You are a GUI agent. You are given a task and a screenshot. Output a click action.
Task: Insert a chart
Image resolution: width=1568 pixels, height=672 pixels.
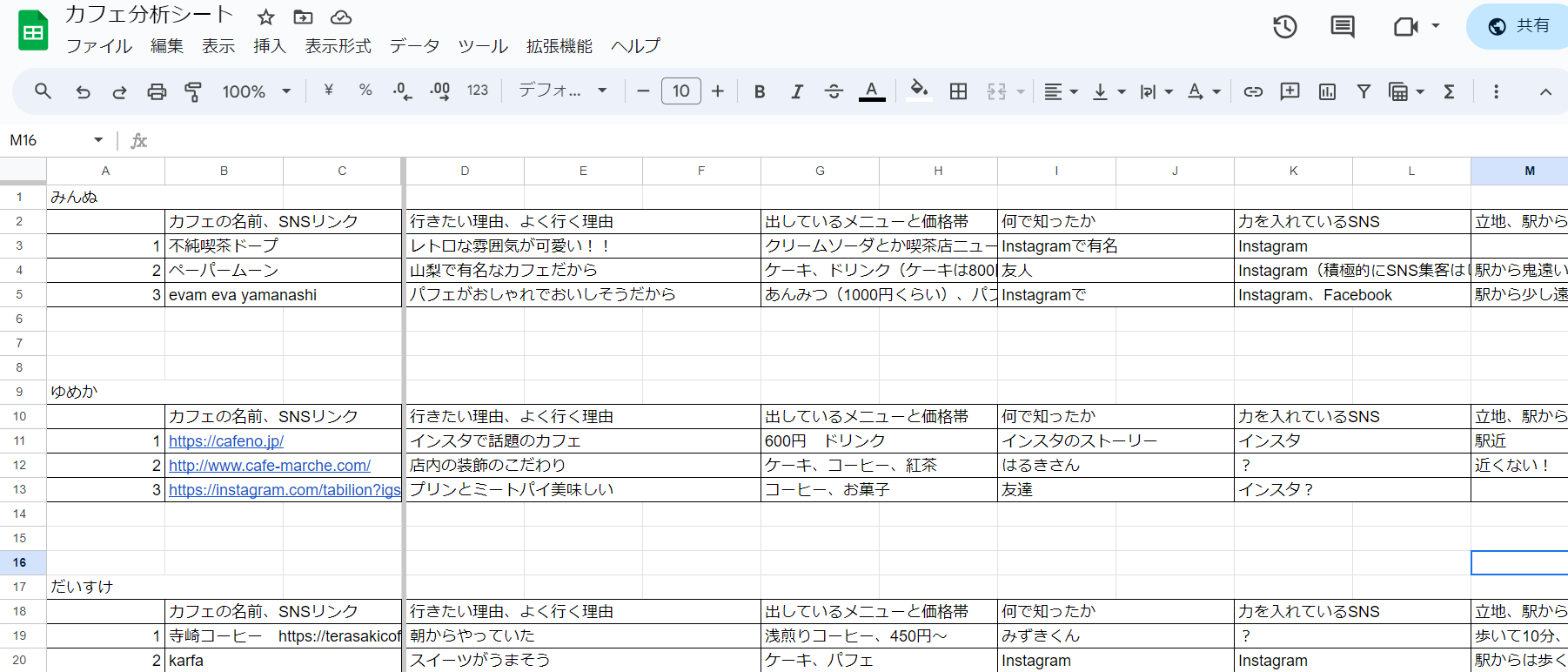1327,91
